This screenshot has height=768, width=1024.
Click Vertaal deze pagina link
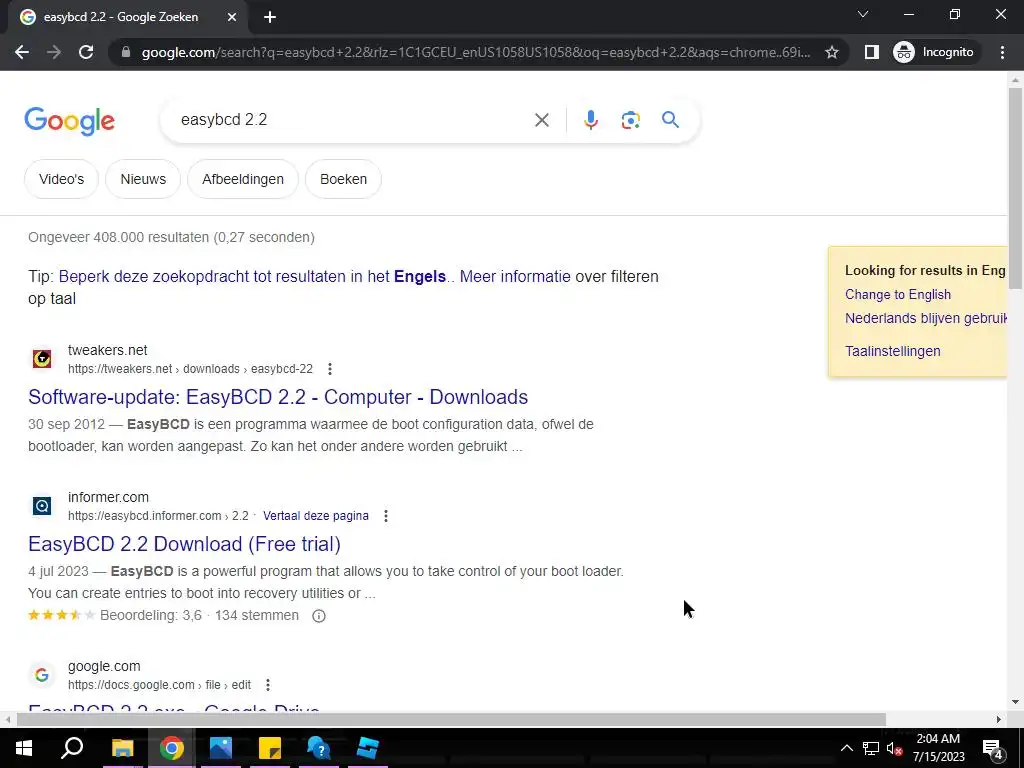tap(315, 516)
